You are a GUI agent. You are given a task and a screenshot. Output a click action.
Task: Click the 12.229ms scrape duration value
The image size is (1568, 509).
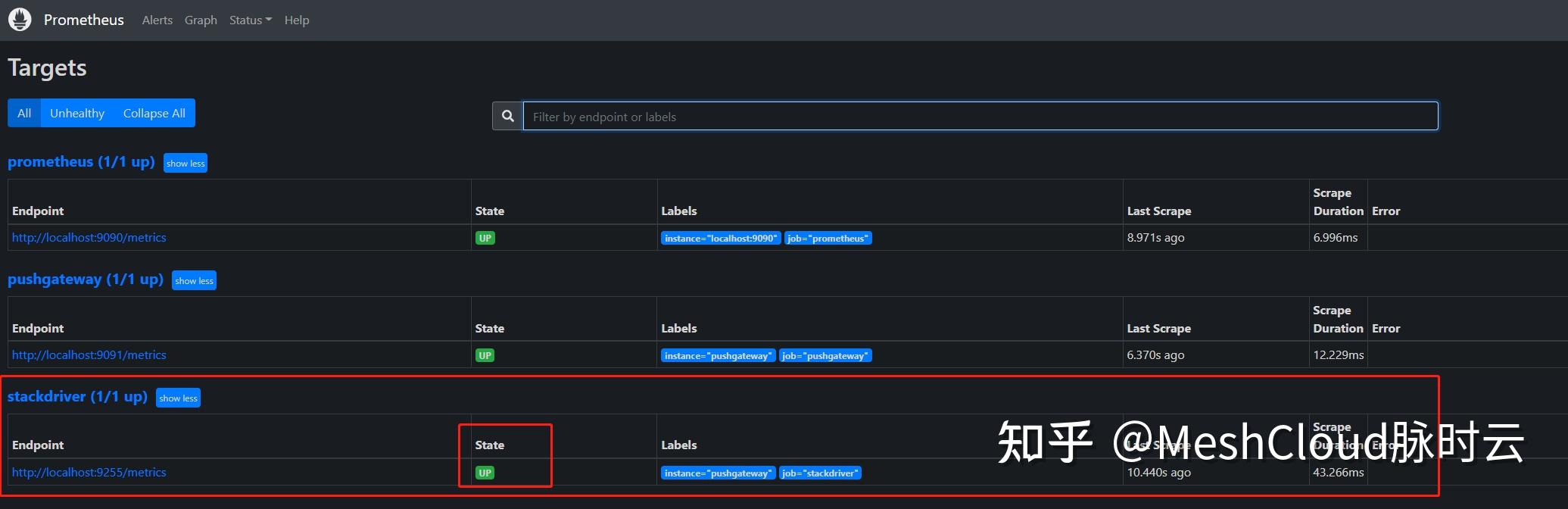1339,354
